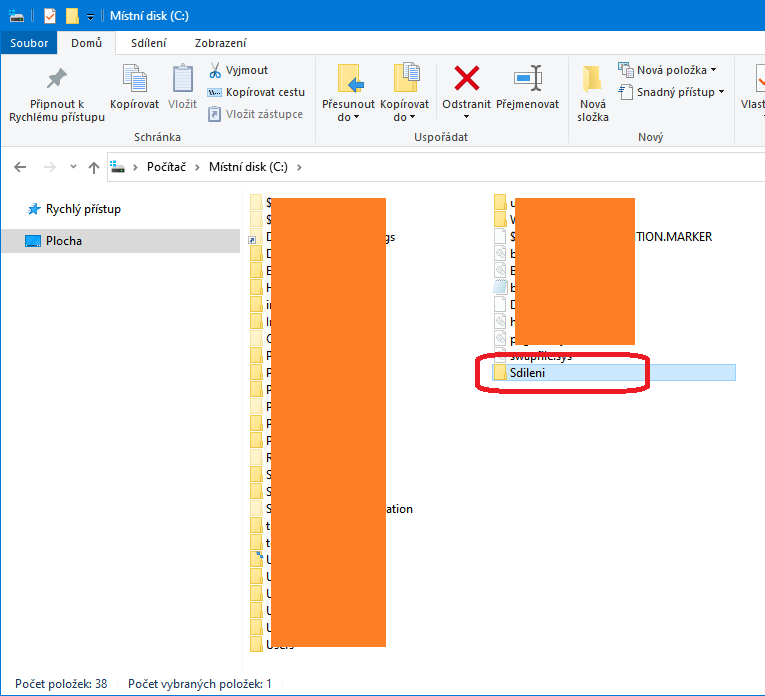Image resolution: width=765 pixels, height=696 pixels.
Task: Click the Snadný přístup icon
Action: (x=626, y=92)
